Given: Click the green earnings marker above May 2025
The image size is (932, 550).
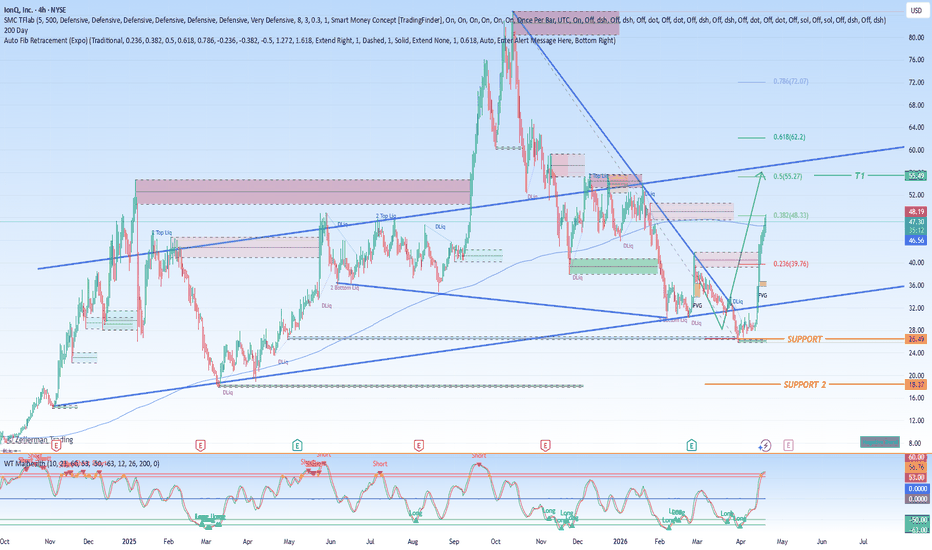Looking at the screenshot, I should click(x=297, y=445).
